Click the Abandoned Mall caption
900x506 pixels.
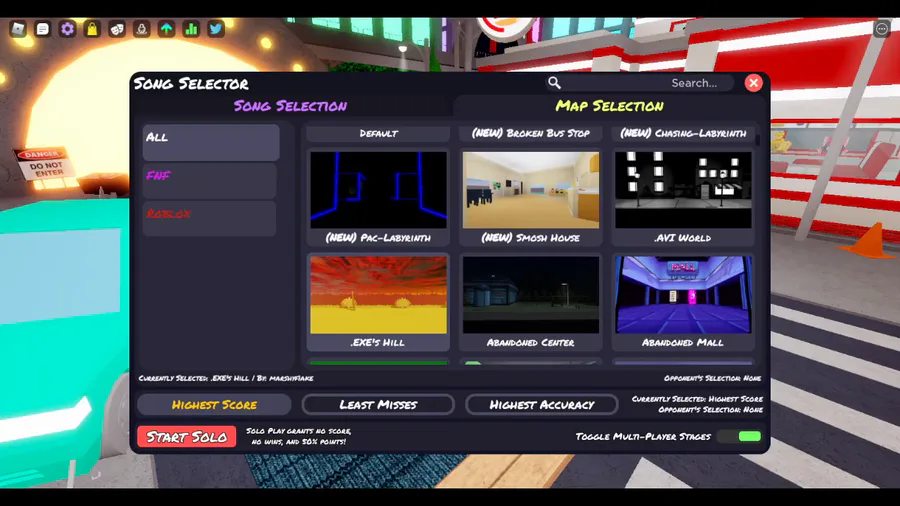[682, 342]
